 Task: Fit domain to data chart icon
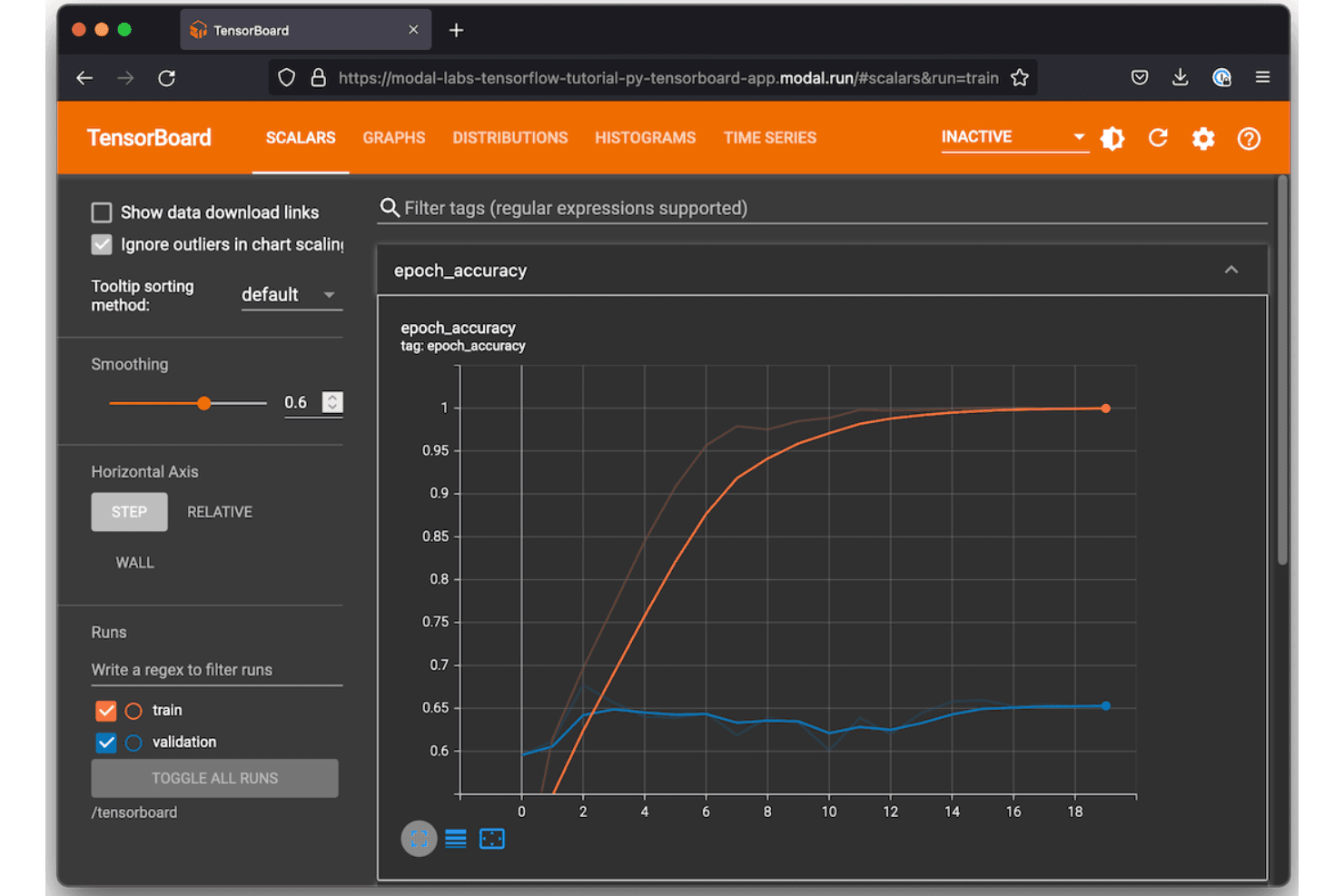click(x=492, y=839)
